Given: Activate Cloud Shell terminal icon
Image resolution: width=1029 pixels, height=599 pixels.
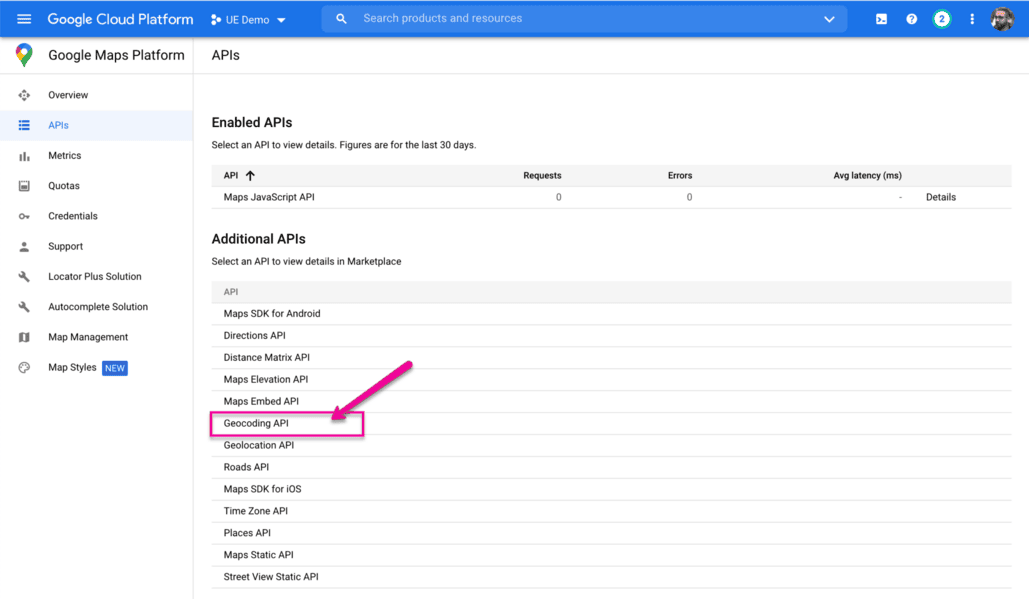Looking at the screenshot, I should tap(881, 19).
